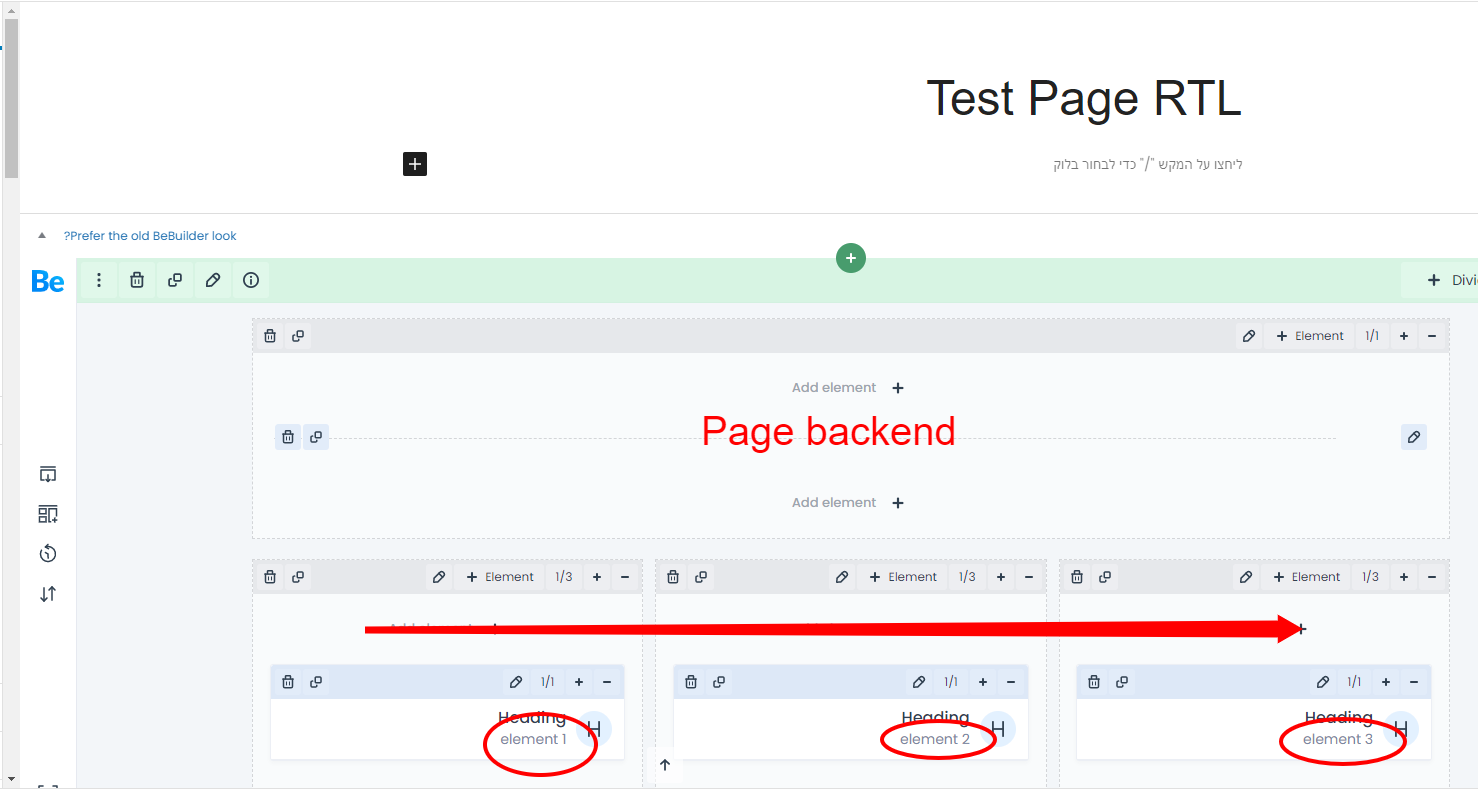Open the pre-built sections import sidebar icon
This screenshot has height=790, width=1478.
pos(48,474)
